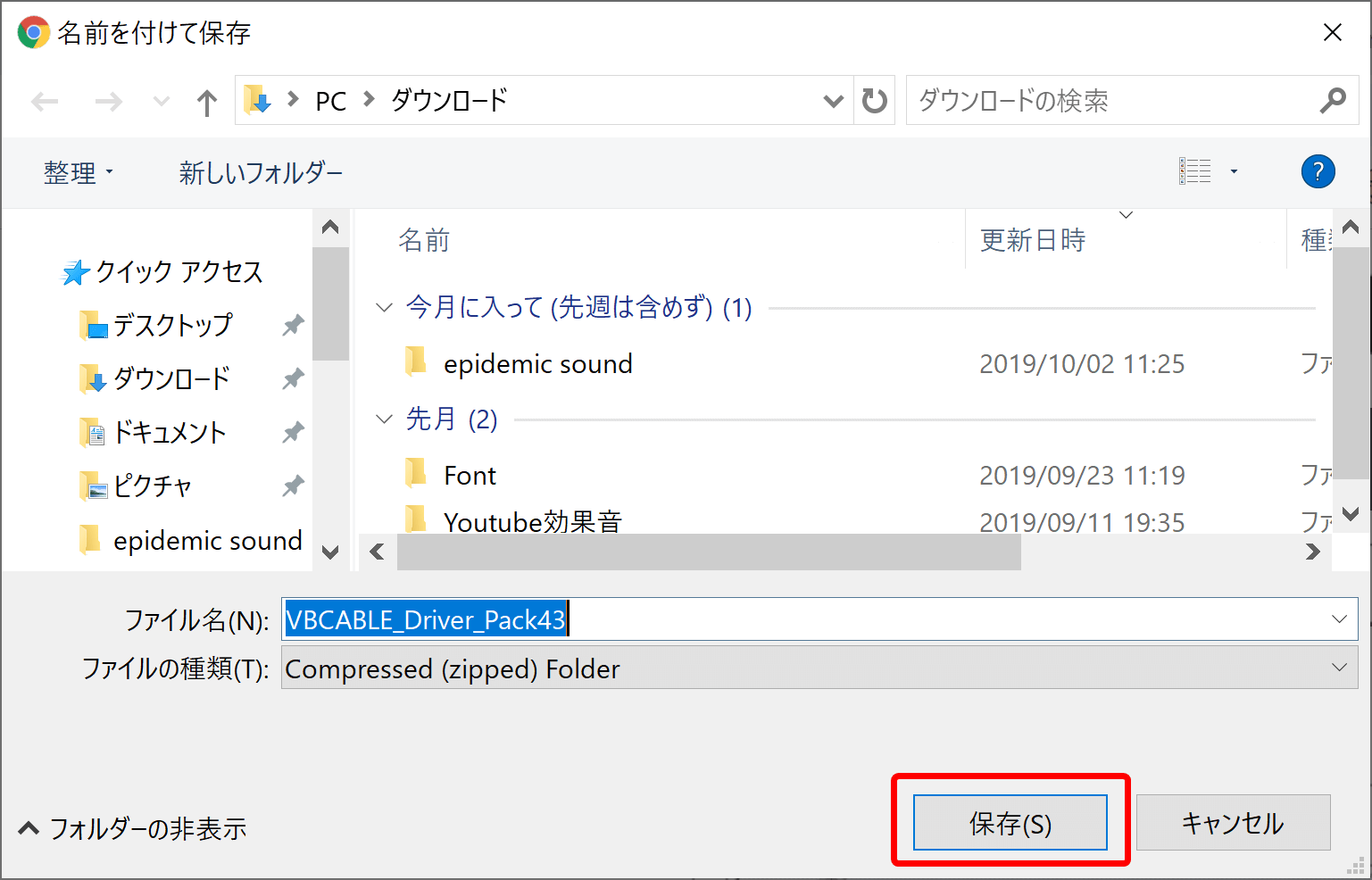1372x880 pixels.
Task: Refresh the current folder view
Action: (874, 100)
